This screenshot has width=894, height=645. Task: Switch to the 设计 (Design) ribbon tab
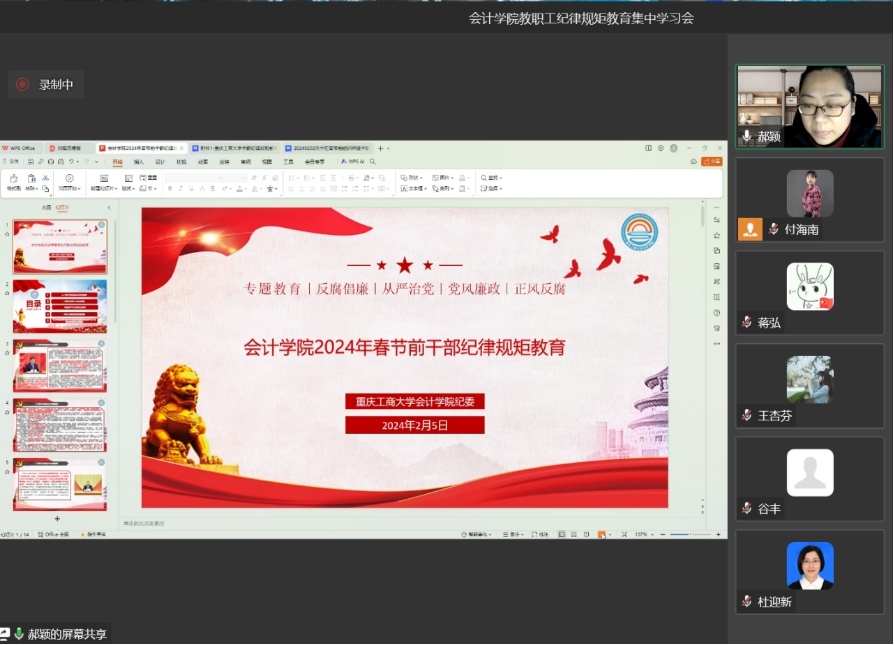pyautogui.click(x=160, y=161)
